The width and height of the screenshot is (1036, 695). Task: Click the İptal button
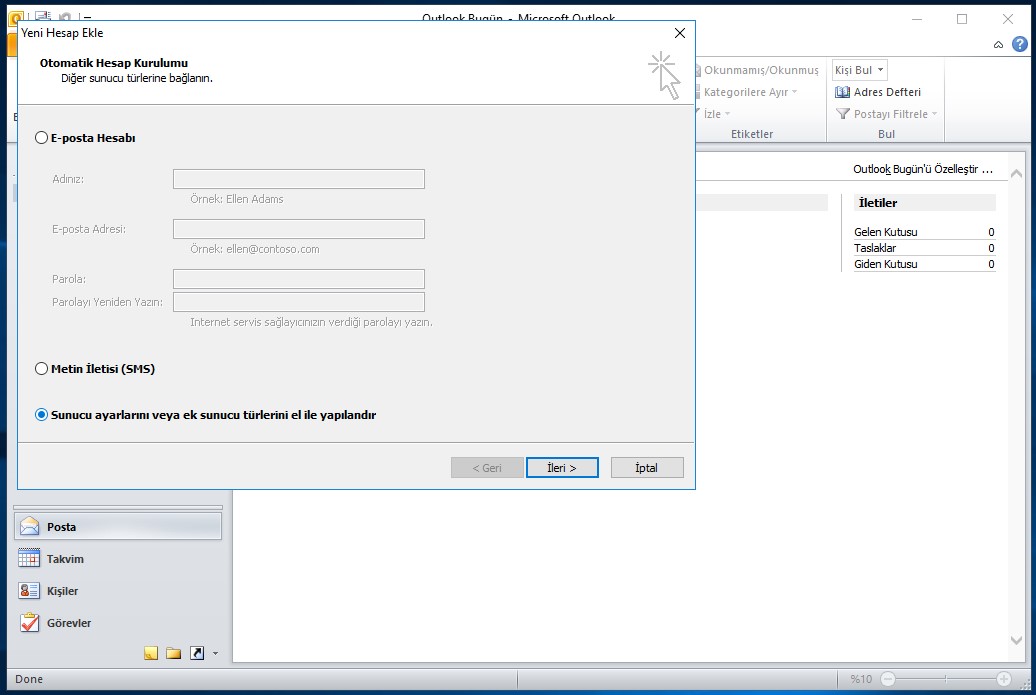coord(647,468)
